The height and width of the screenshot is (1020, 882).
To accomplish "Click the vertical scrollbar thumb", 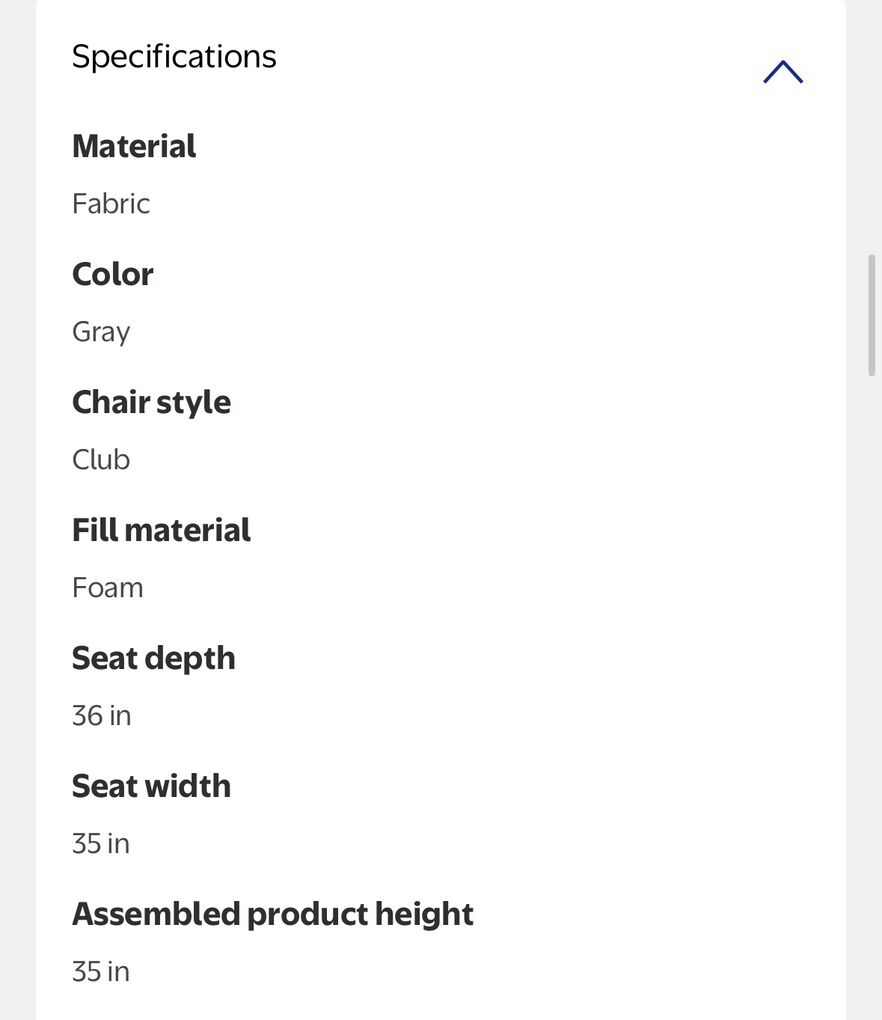I will (x=872, y=315).
